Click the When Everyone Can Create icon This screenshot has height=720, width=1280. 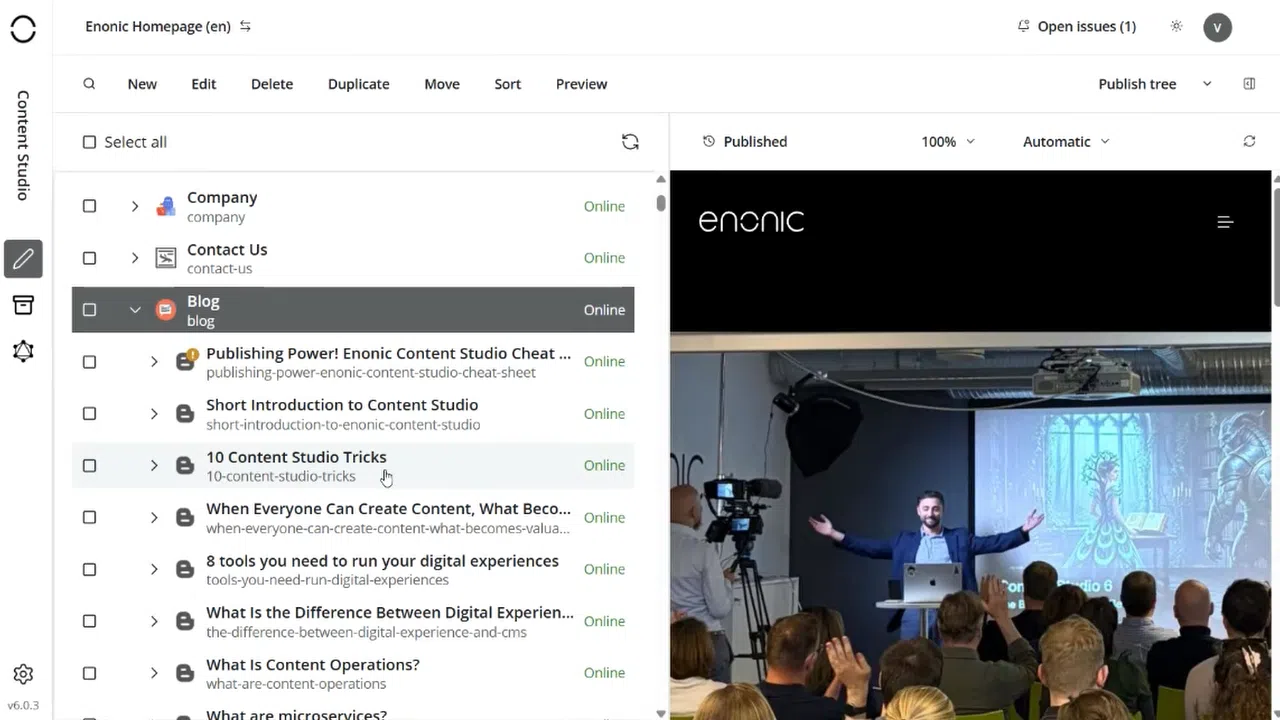[x=185, y=518]
